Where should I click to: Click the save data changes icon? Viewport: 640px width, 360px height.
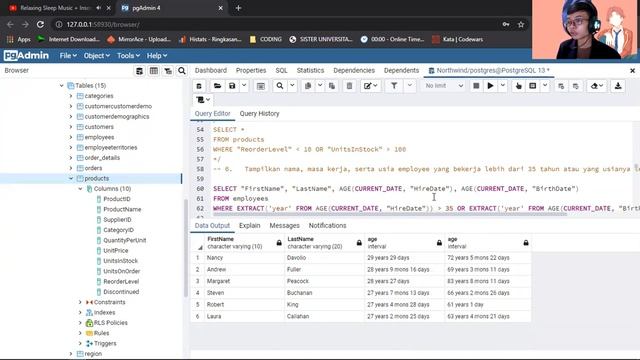pyautogui.click(x=260, y=86)
